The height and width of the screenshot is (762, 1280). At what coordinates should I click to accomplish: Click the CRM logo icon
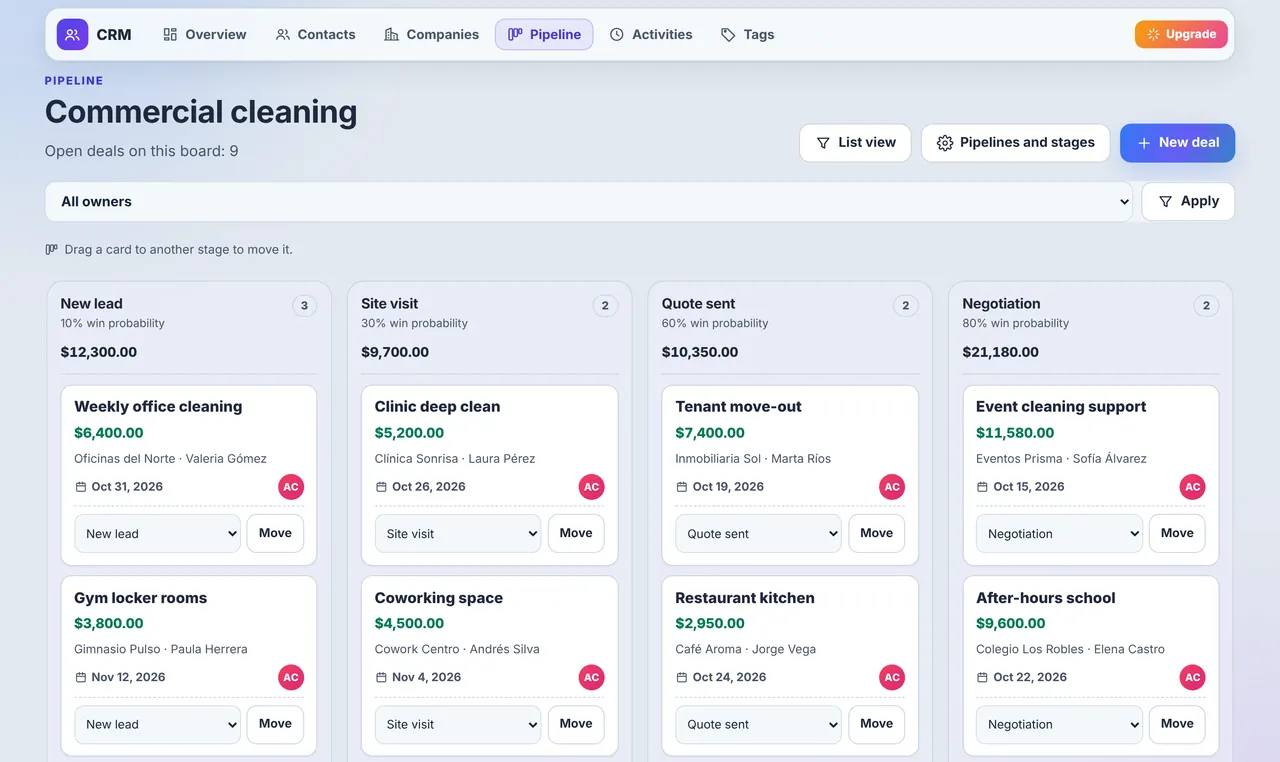click(x=72, y=34)
